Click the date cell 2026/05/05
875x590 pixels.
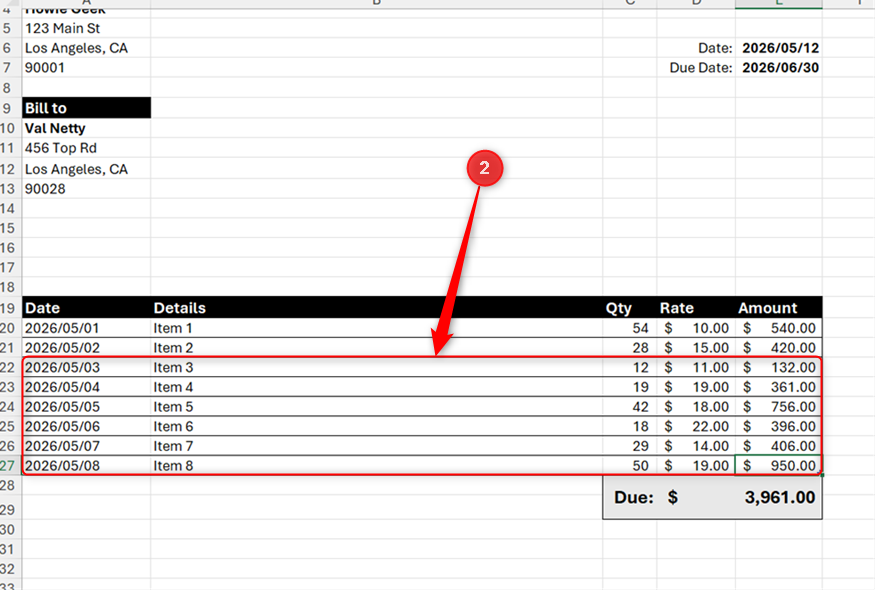[x=86, y=406]
